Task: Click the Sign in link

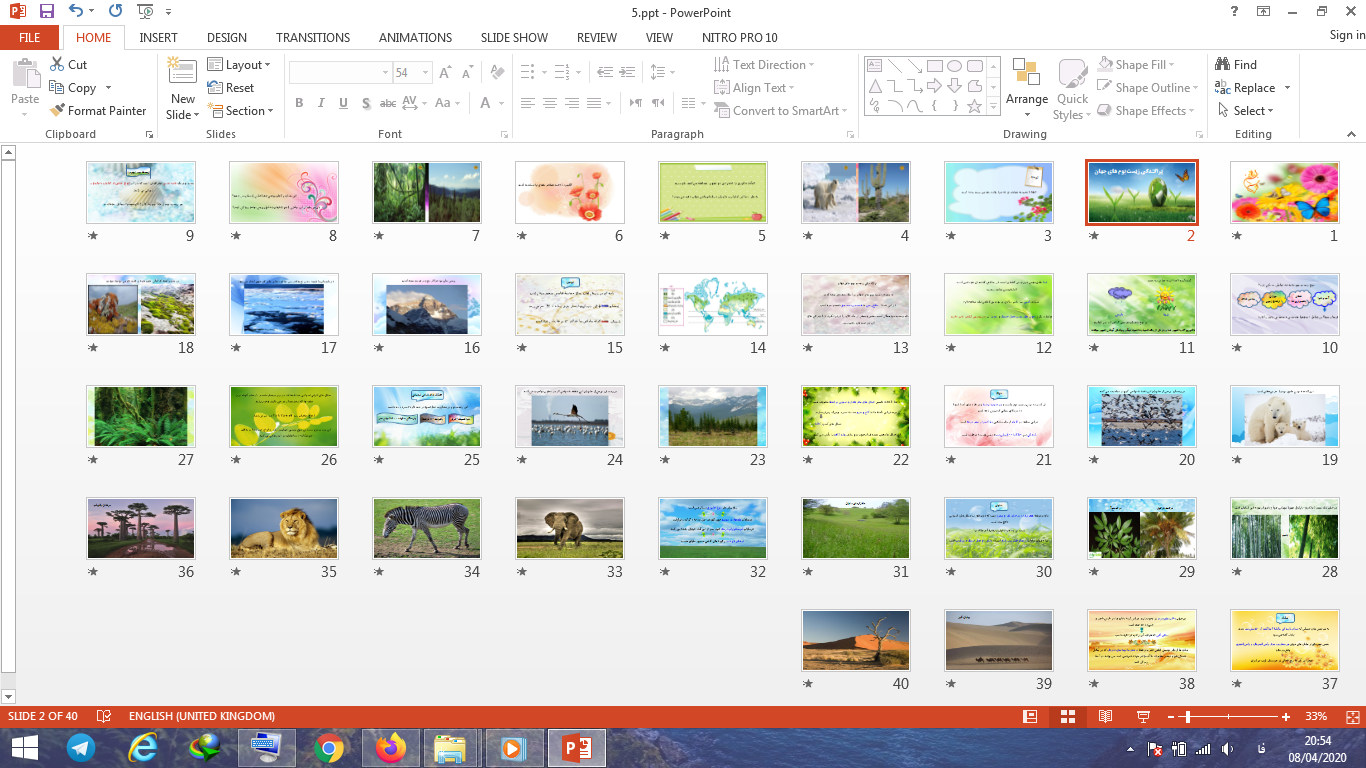Action: tap(1346, 35)
